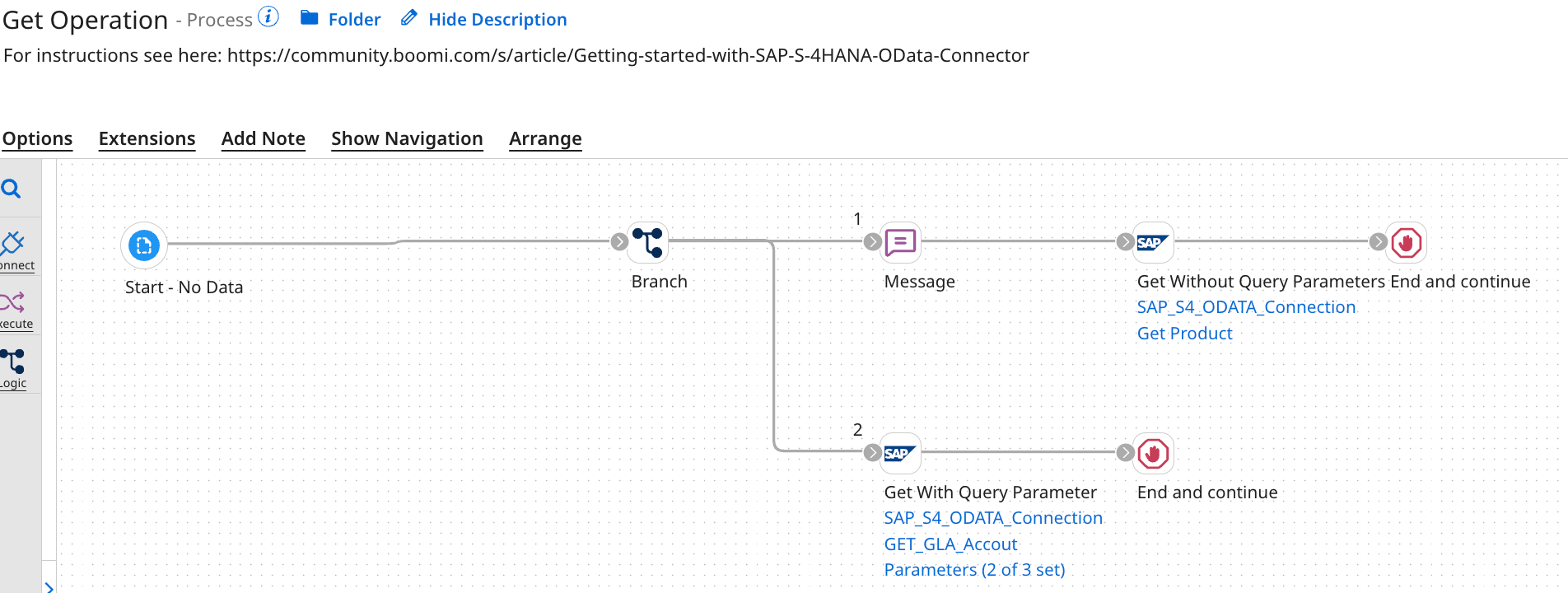Select the Get Without Query Parameters SAP shape
1568x593 pixels.
pyautogui.click(x=1152, y=242)
